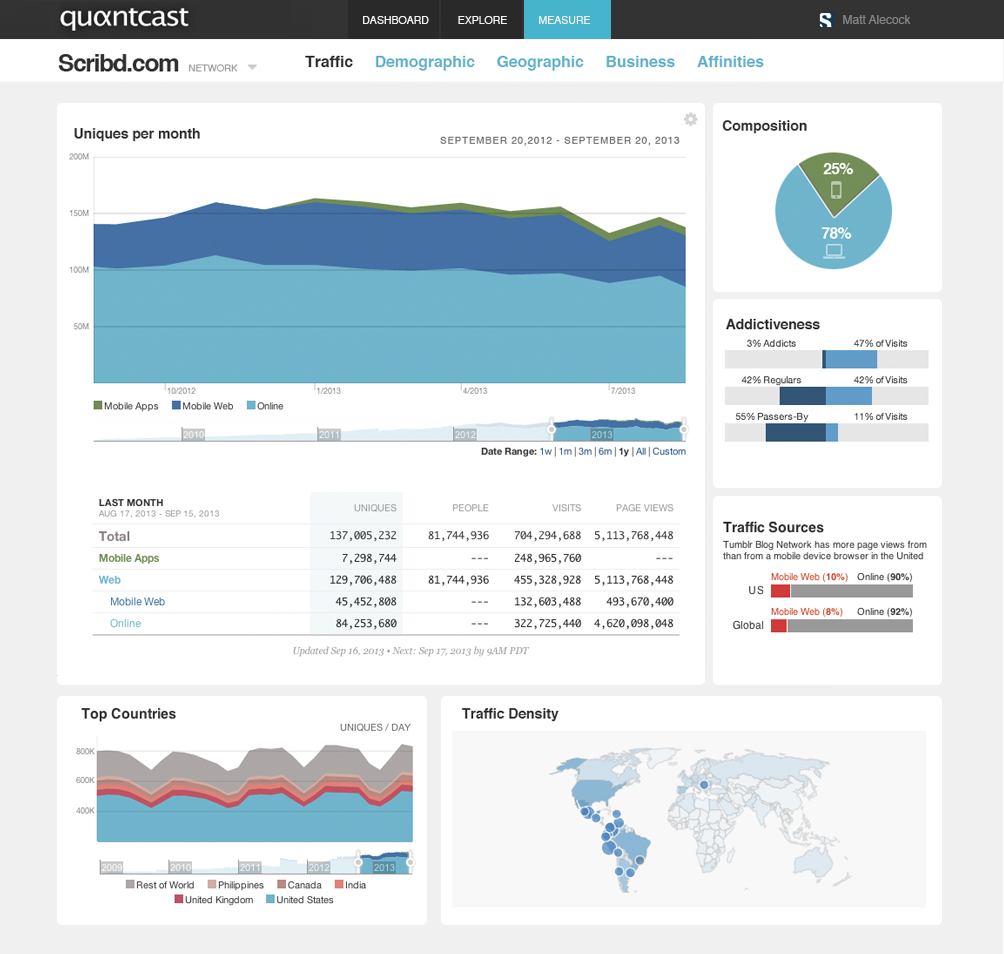Click the Web row link in table

[x=109, y=580]
